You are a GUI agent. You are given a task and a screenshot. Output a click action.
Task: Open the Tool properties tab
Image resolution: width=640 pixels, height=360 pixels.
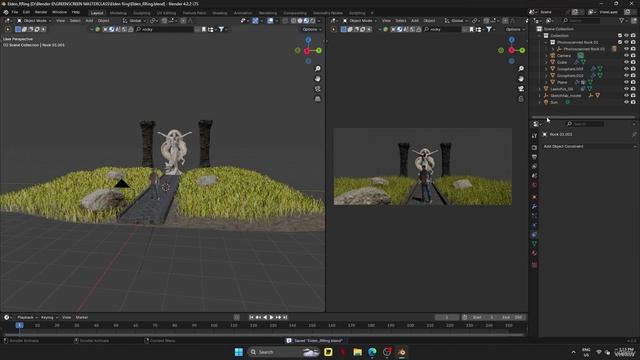(x=534, y=136)
